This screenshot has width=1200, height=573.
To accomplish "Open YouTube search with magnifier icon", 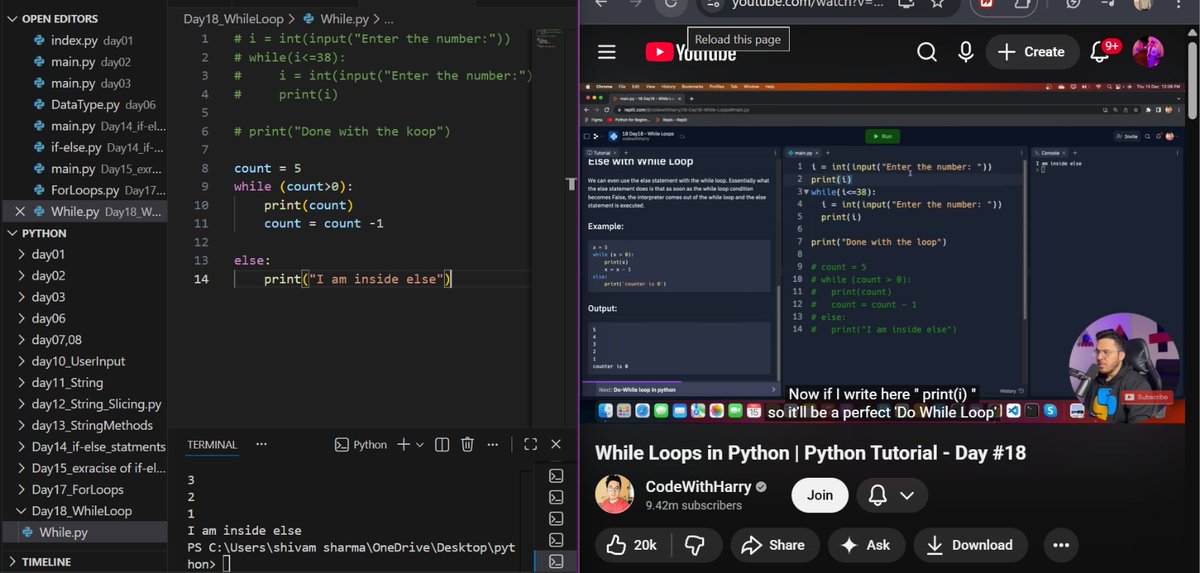I will click(x=927, y=52).
